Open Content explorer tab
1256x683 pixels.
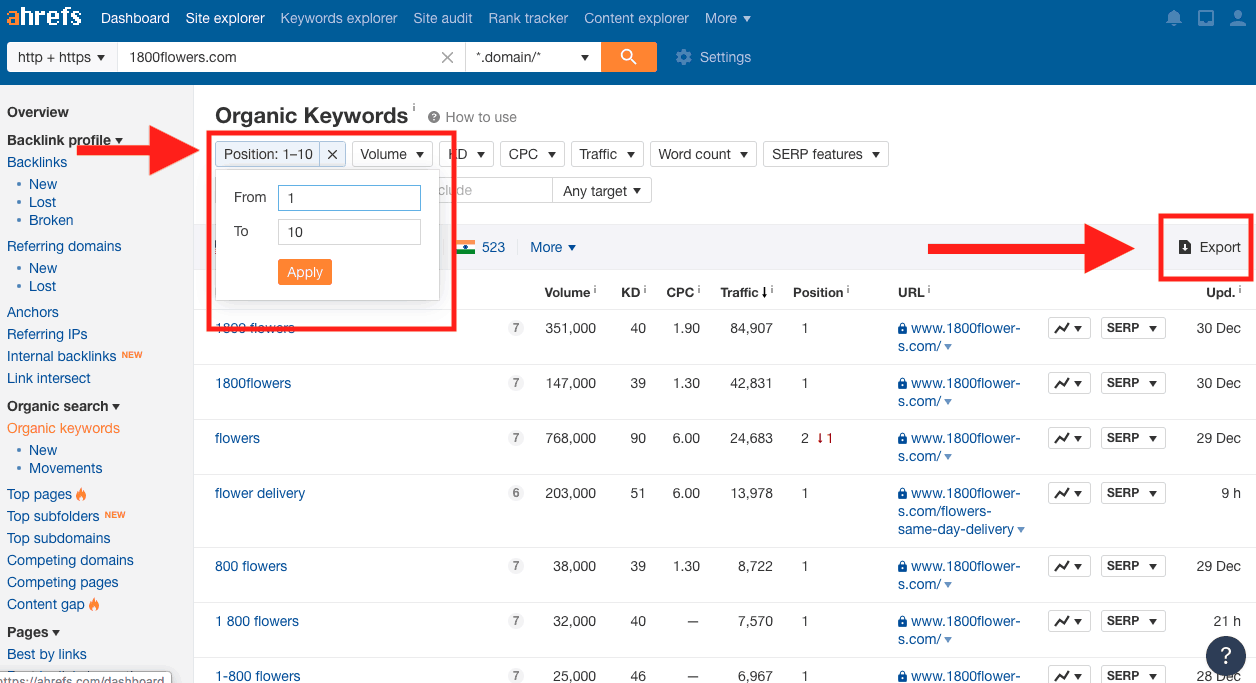636,18
